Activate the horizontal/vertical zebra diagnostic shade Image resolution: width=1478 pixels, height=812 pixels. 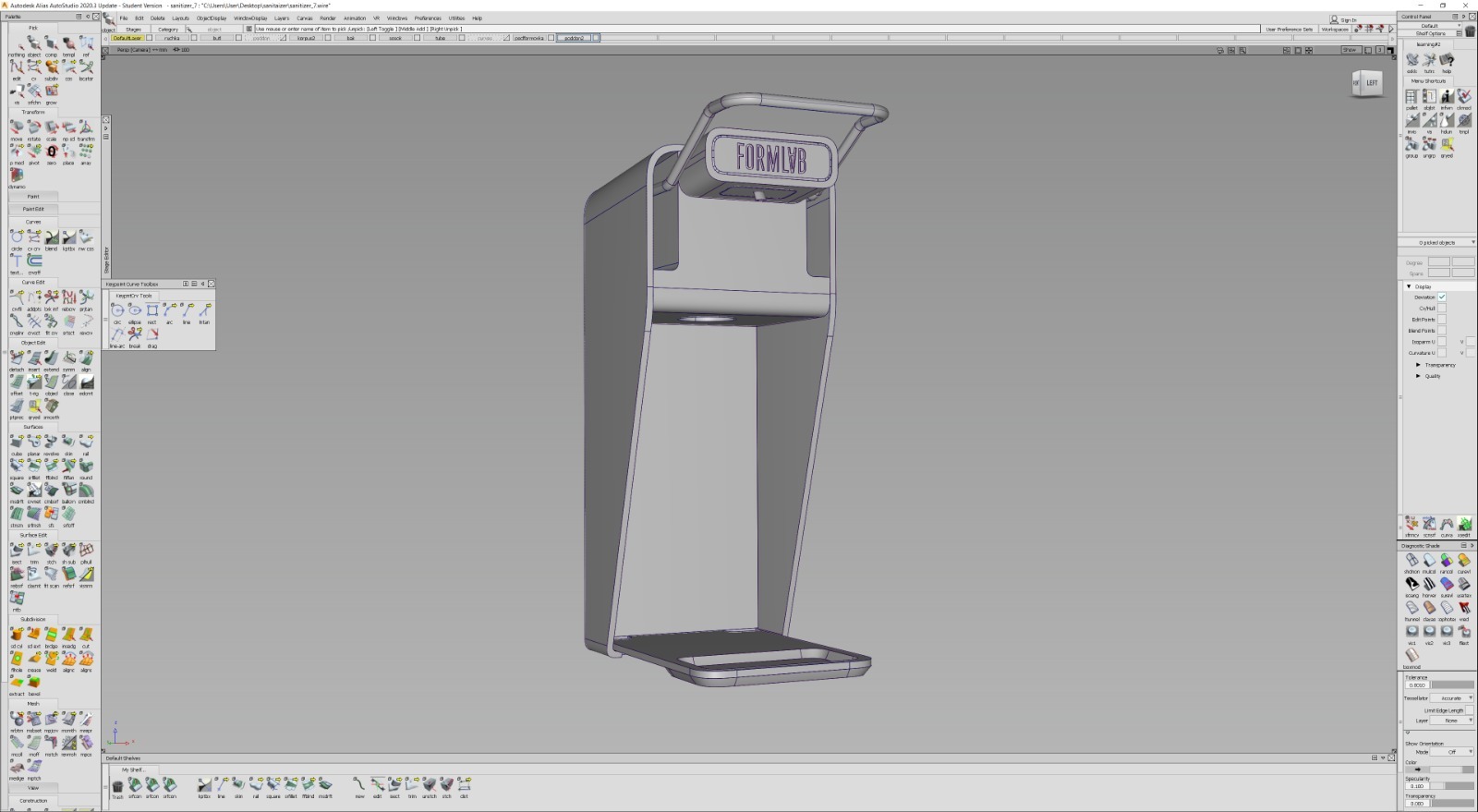[1429, 585]
